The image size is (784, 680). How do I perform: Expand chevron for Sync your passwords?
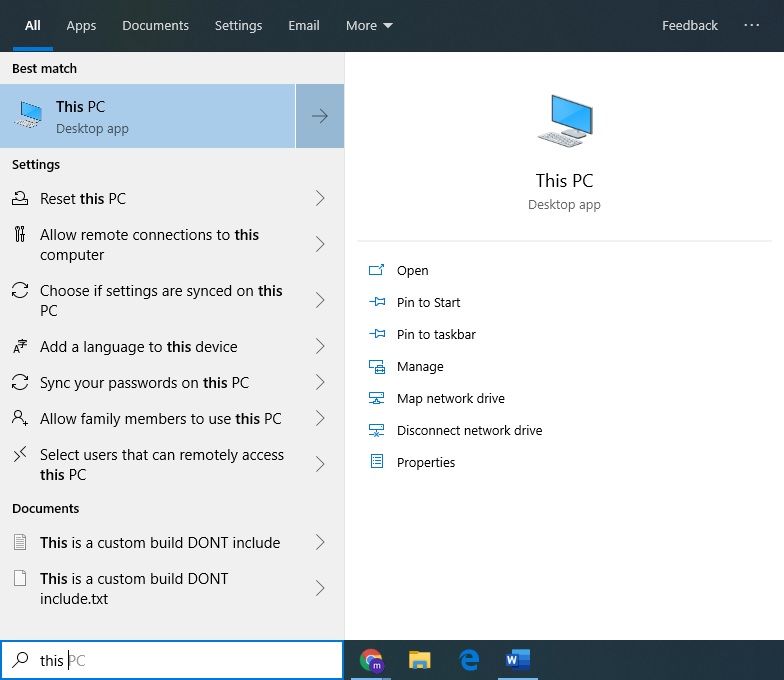coord(320,382)
